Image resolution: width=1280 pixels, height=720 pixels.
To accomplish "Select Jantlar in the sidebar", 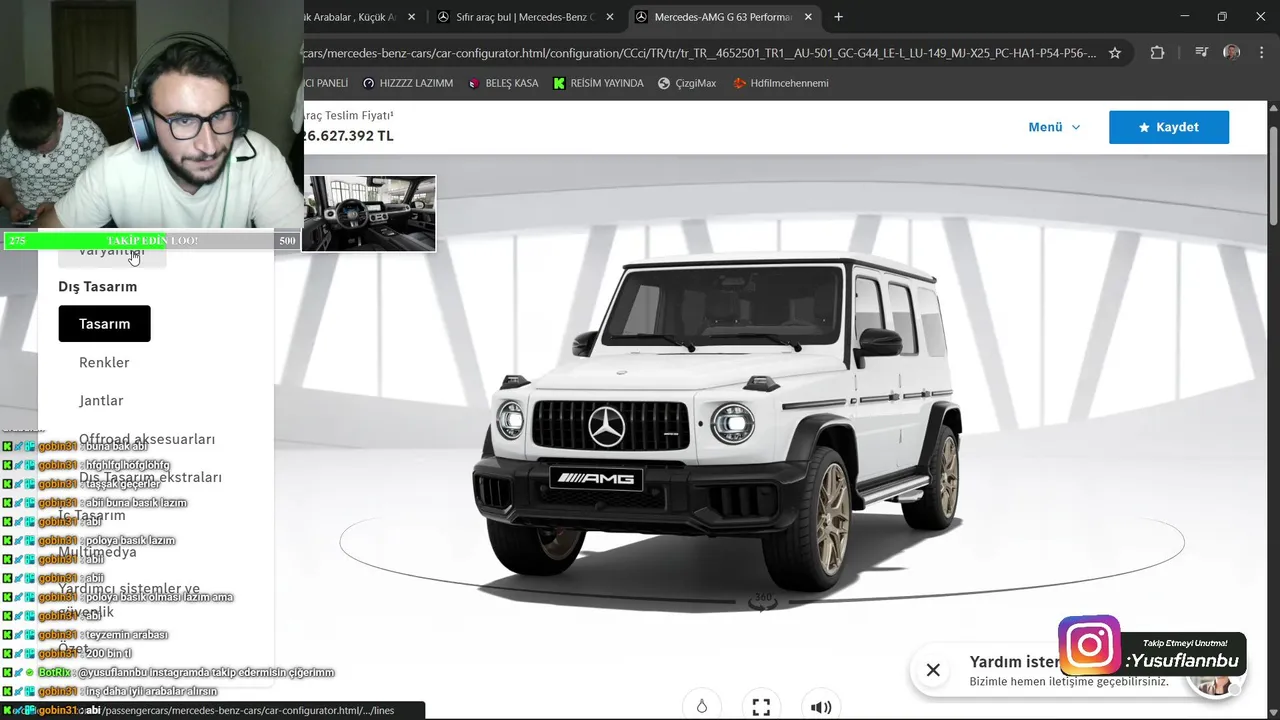I will pyautogui.click(x=101, y=400).
